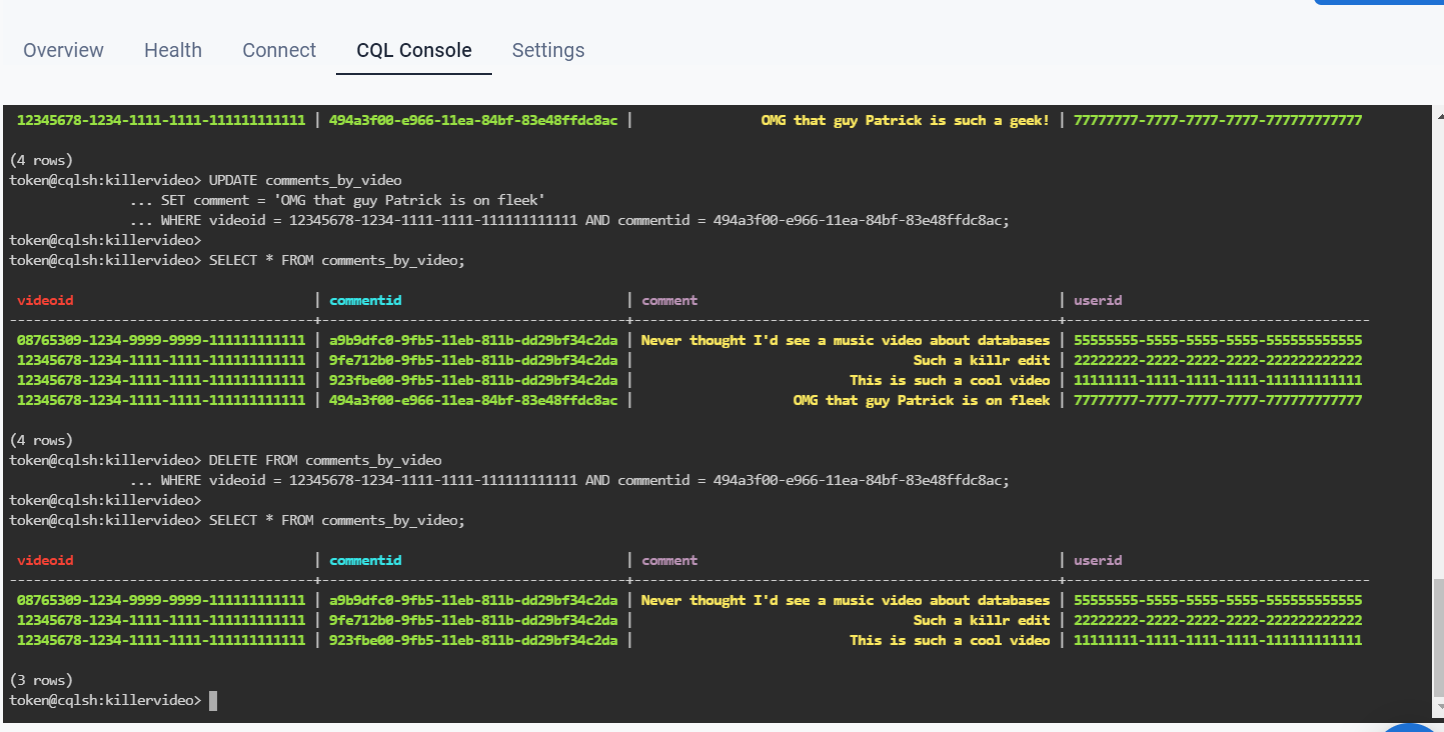
Task: Click userid 11111111-1111 in last table
Action: (x=1218, y=640)
